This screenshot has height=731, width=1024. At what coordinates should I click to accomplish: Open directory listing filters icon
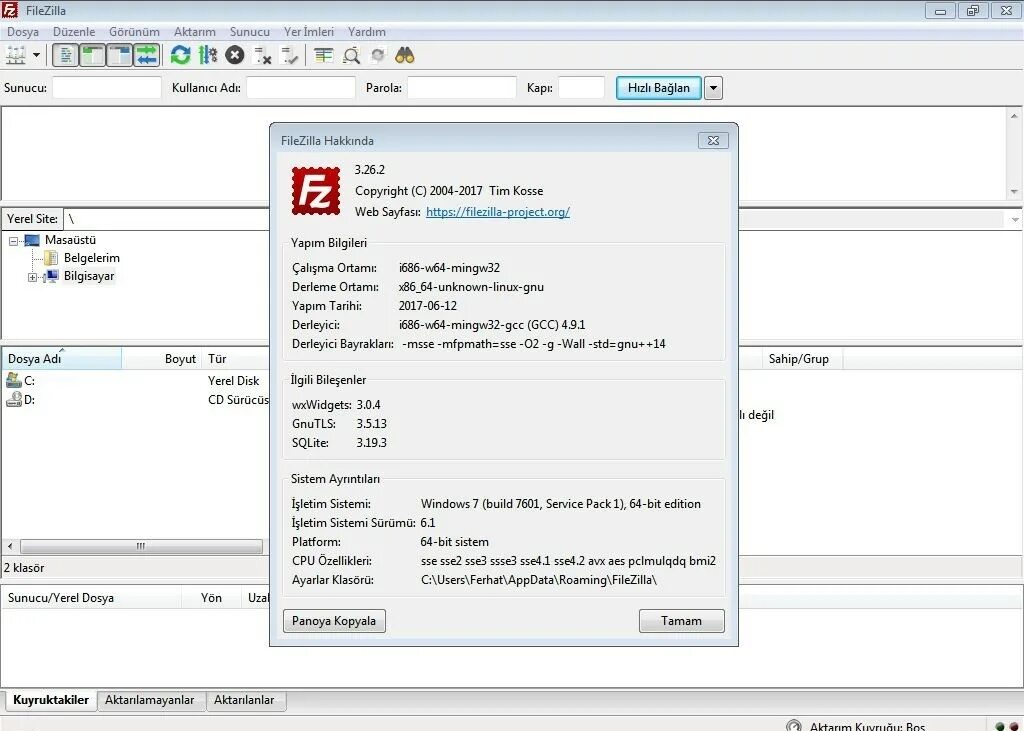coord(323,56)
